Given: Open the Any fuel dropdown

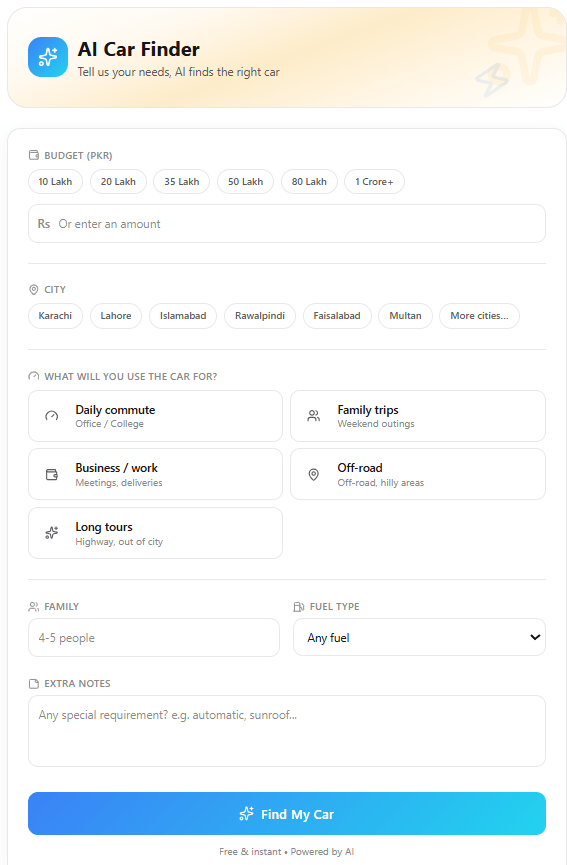Looking at the screenshot, I should tap(419, 637).
